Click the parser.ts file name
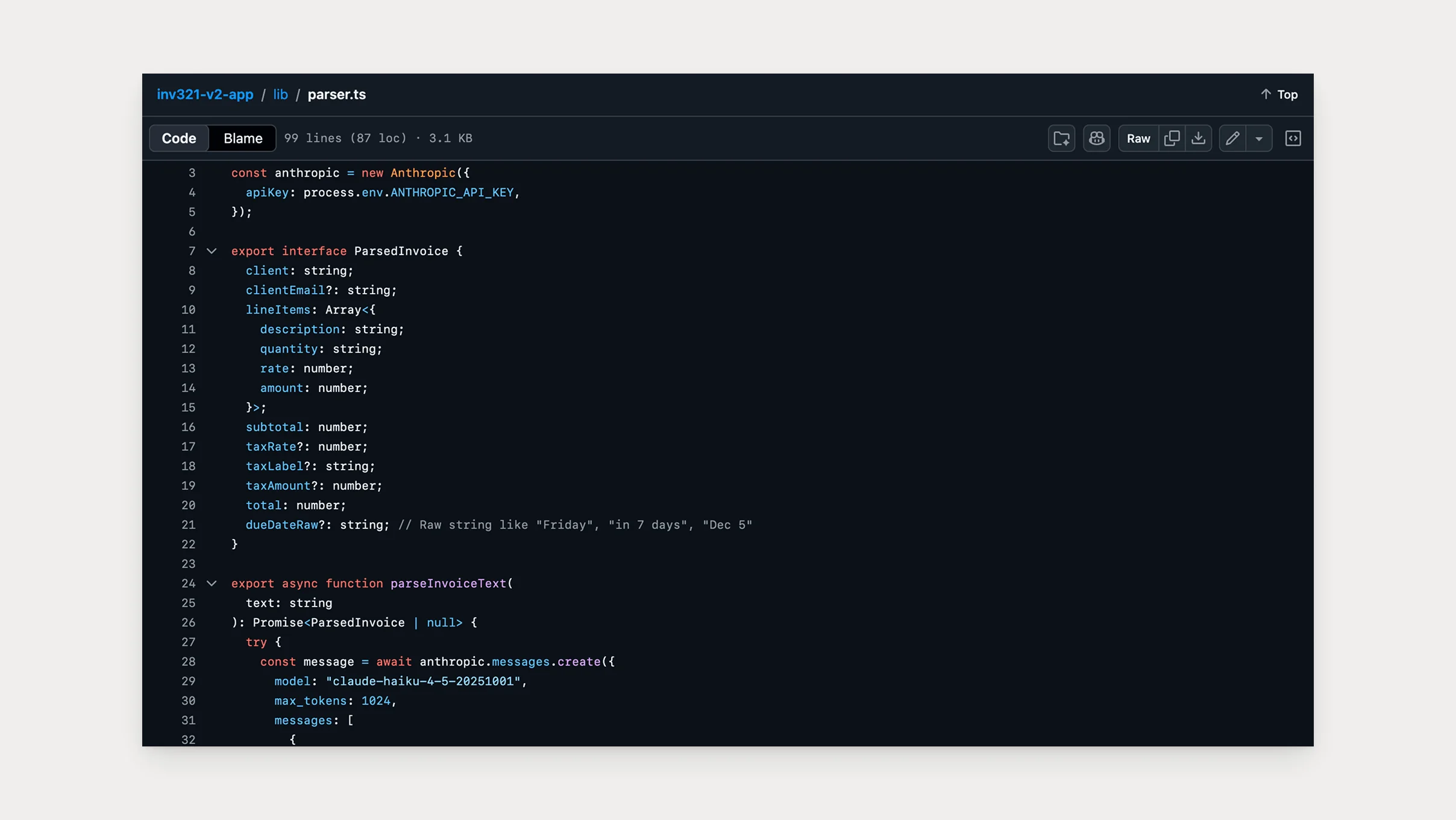1456x820 pixels. pyautogui.click(x=337, y=95)
